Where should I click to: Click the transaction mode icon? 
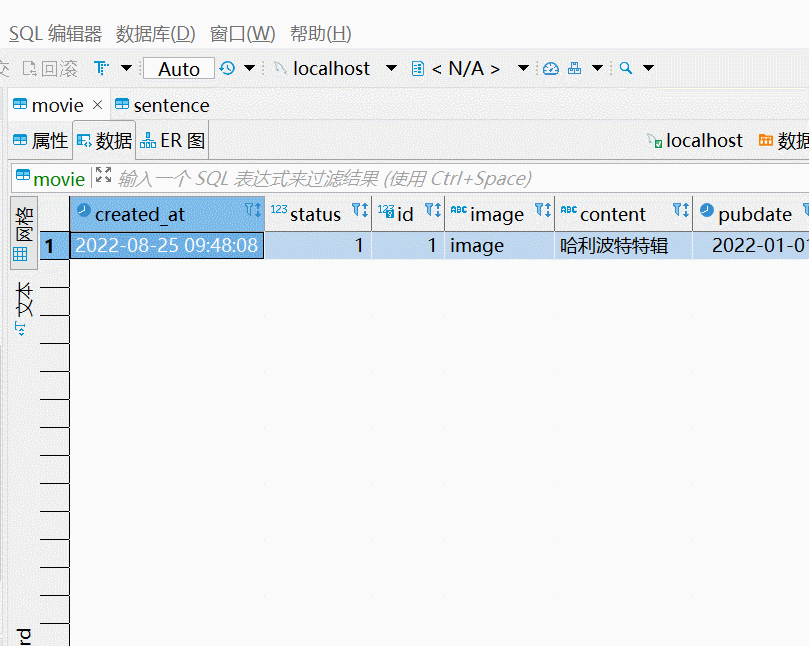102,68
